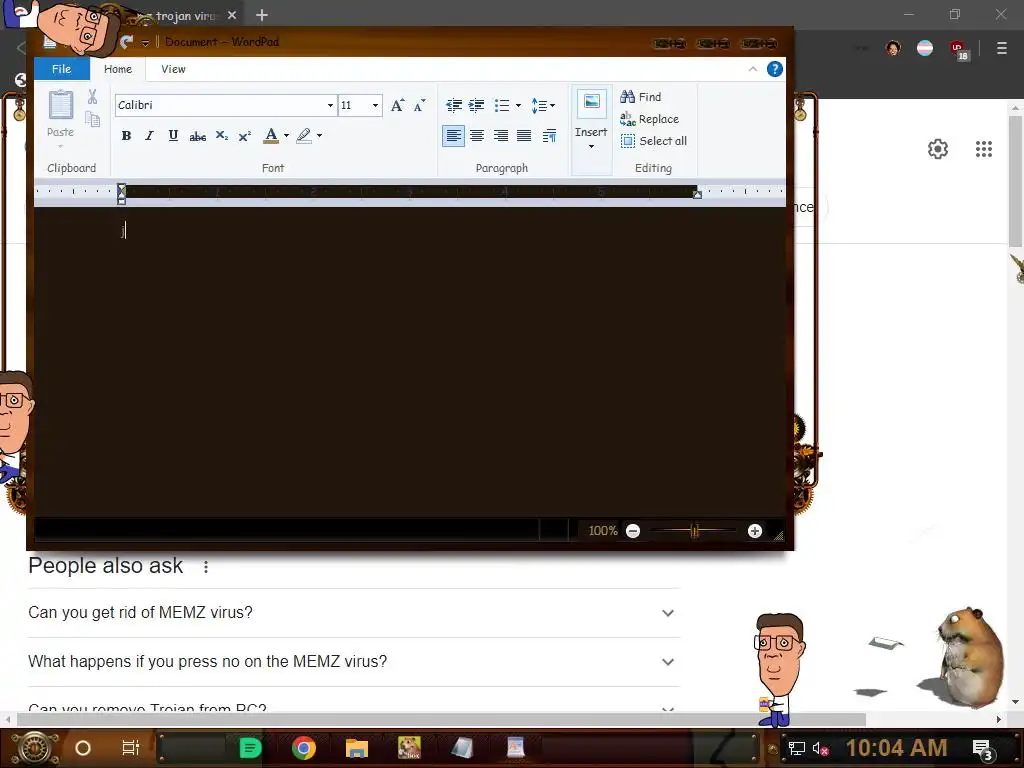Click the 100% zoom level
Image resolution: width=1024 pixels, height=768 pixels.
click(603, 531)
